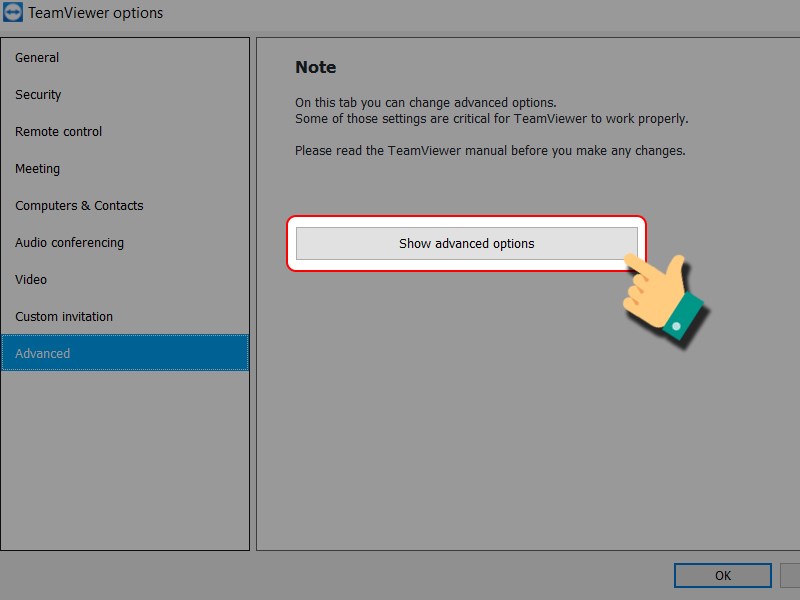Click the Note heading text
800x600 pixels.
coord(315,67)
